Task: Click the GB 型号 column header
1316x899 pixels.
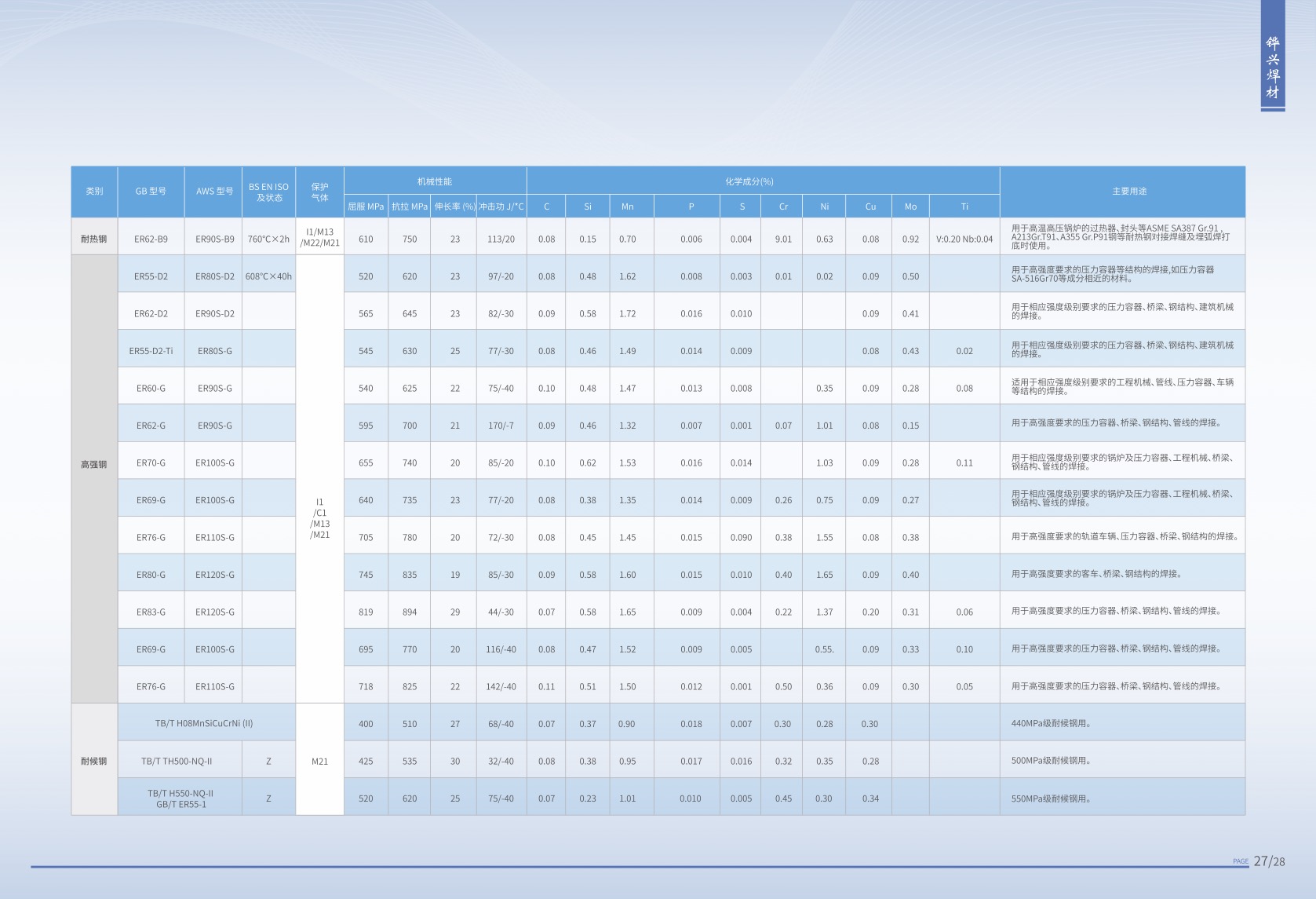Action: tap(151, 192)
